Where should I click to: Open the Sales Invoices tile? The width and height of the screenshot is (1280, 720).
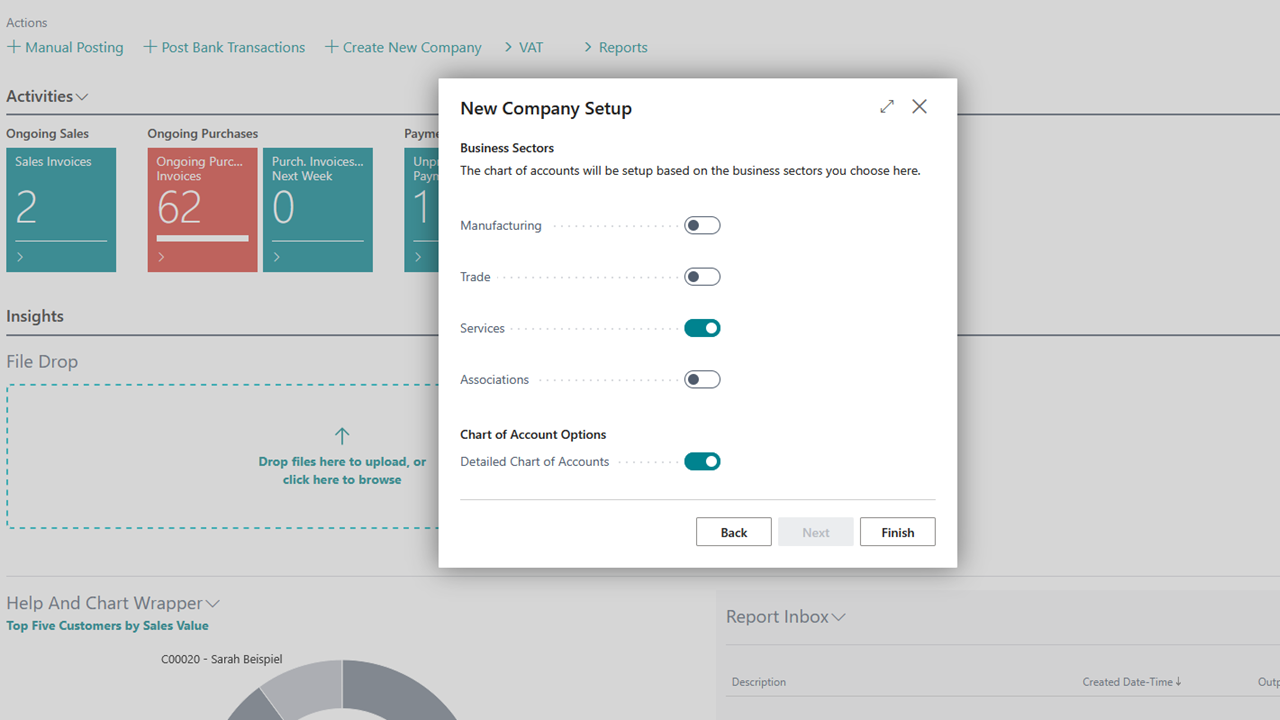point(61,210)
